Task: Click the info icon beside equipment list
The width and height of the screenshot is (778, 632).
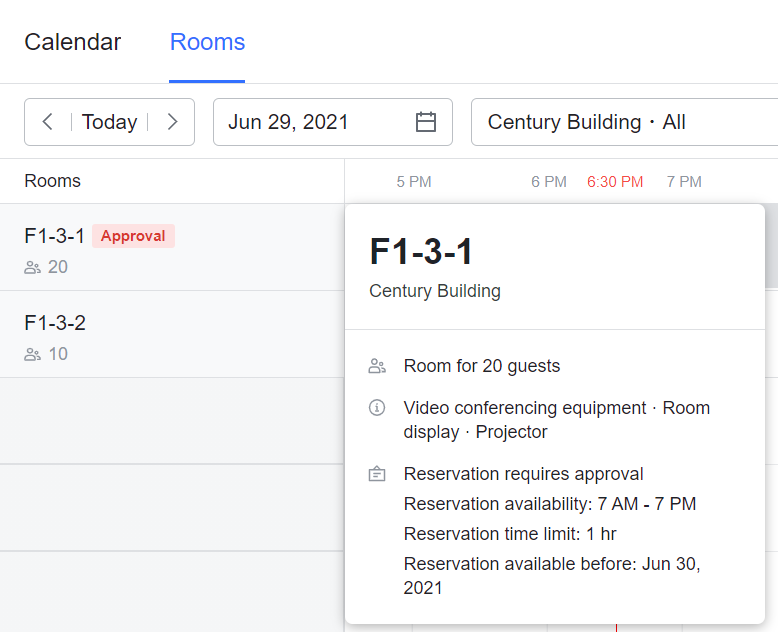Action: coord(377,408)
